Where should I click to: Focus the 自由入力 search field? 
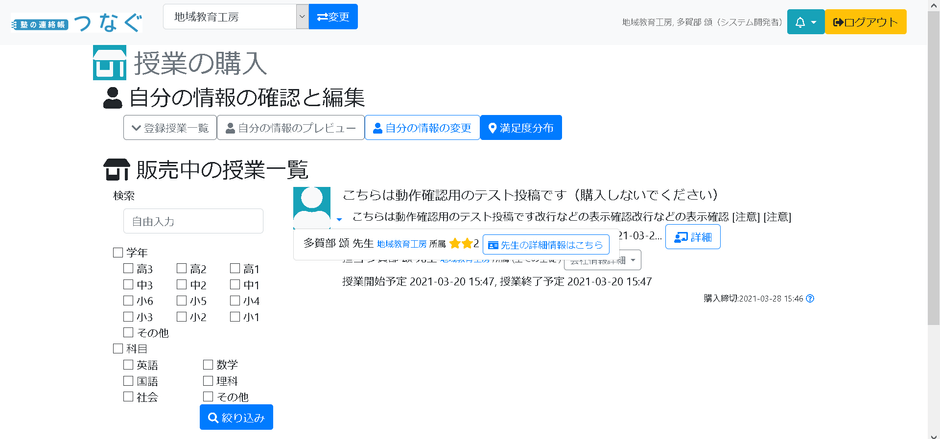point(193,221)
